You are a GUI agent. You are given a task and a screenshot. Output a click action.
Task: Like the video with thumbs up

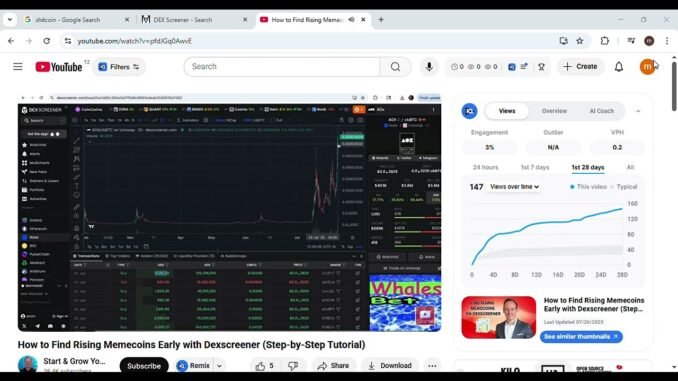pyautogui.click(x=265, y=366)
